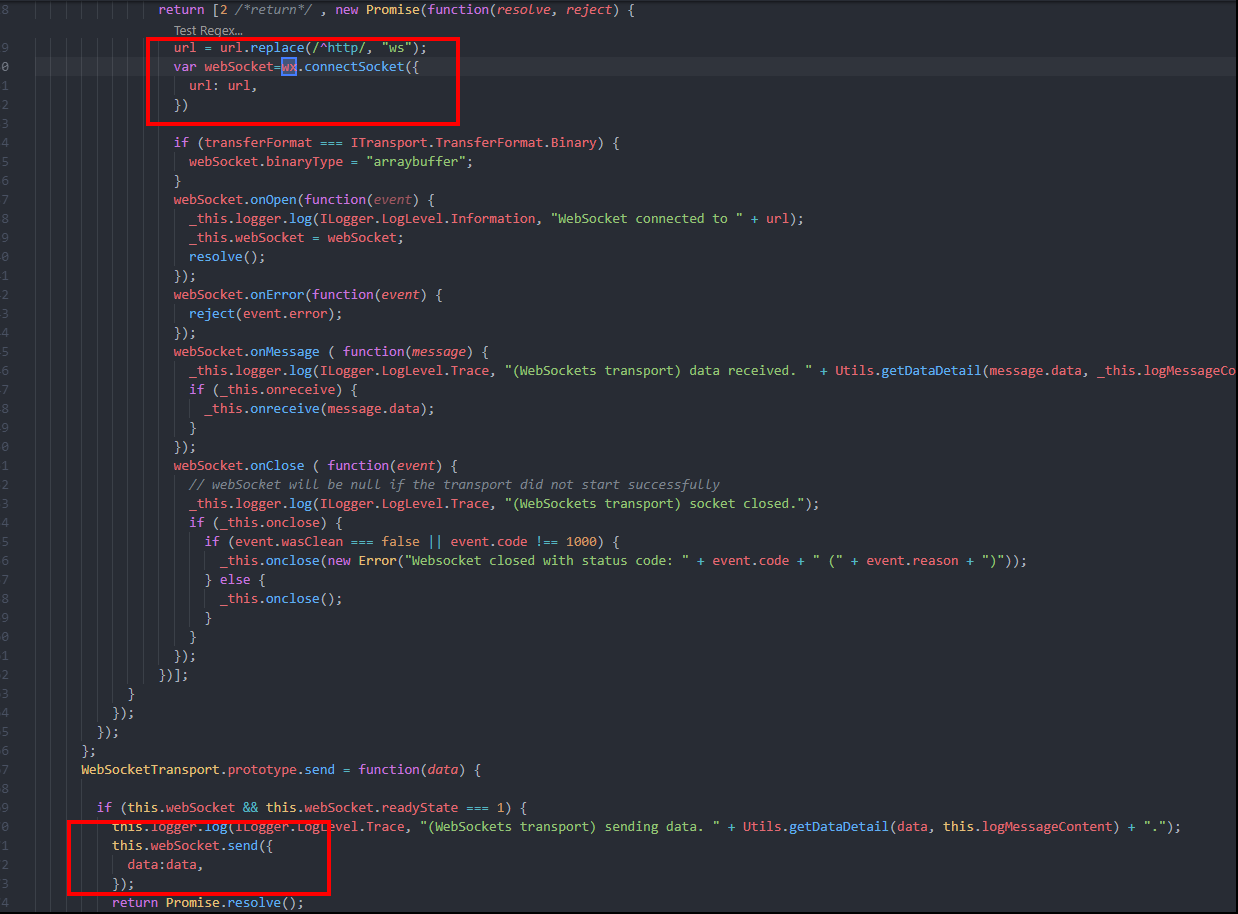Click the 'resolve();' call
This screenshot has height=914, width=1238.
coord(227,256)
